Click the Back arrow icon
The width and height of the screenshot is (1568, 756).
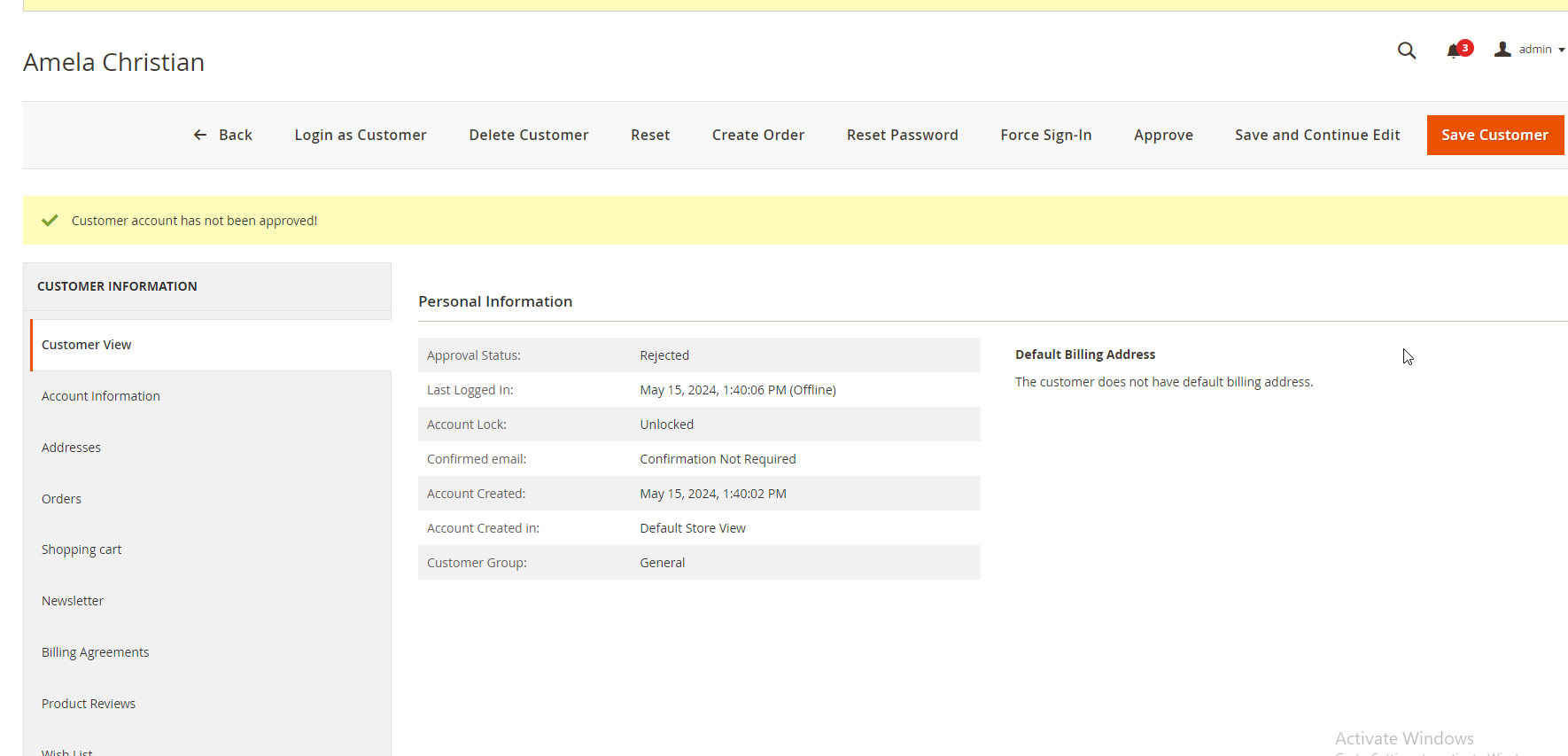[x=200, y=135]
